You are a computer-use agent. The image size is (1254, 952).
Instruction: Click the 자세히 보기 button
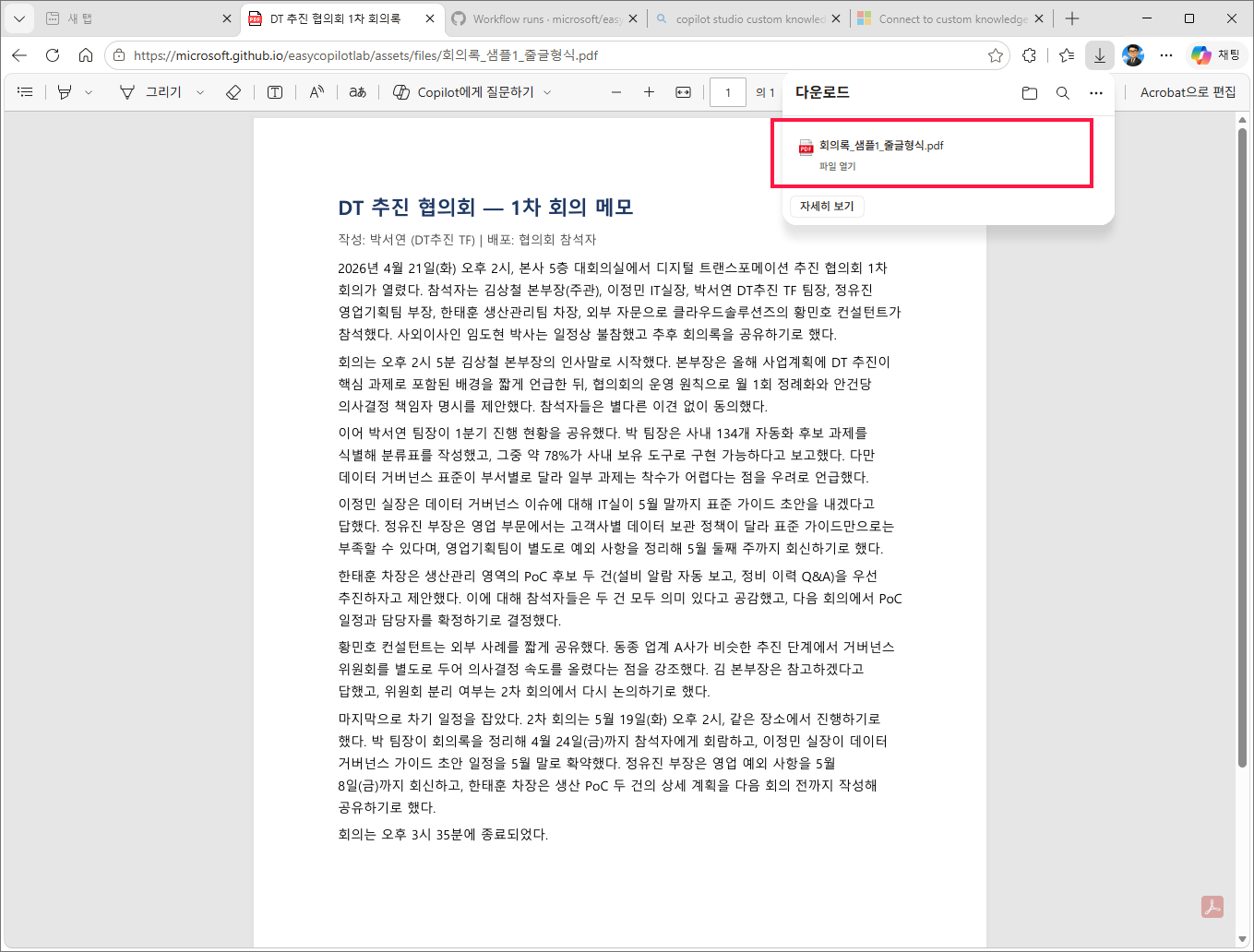point(827,206)
